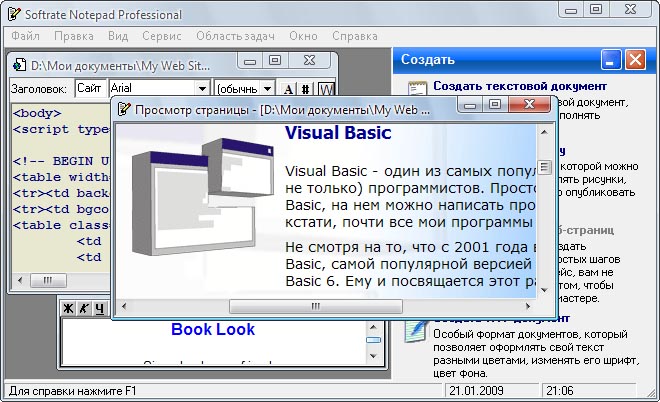Click inside the Заголовок text field
The height and width of the screenshot is (402, 660).
coord(89,88)
